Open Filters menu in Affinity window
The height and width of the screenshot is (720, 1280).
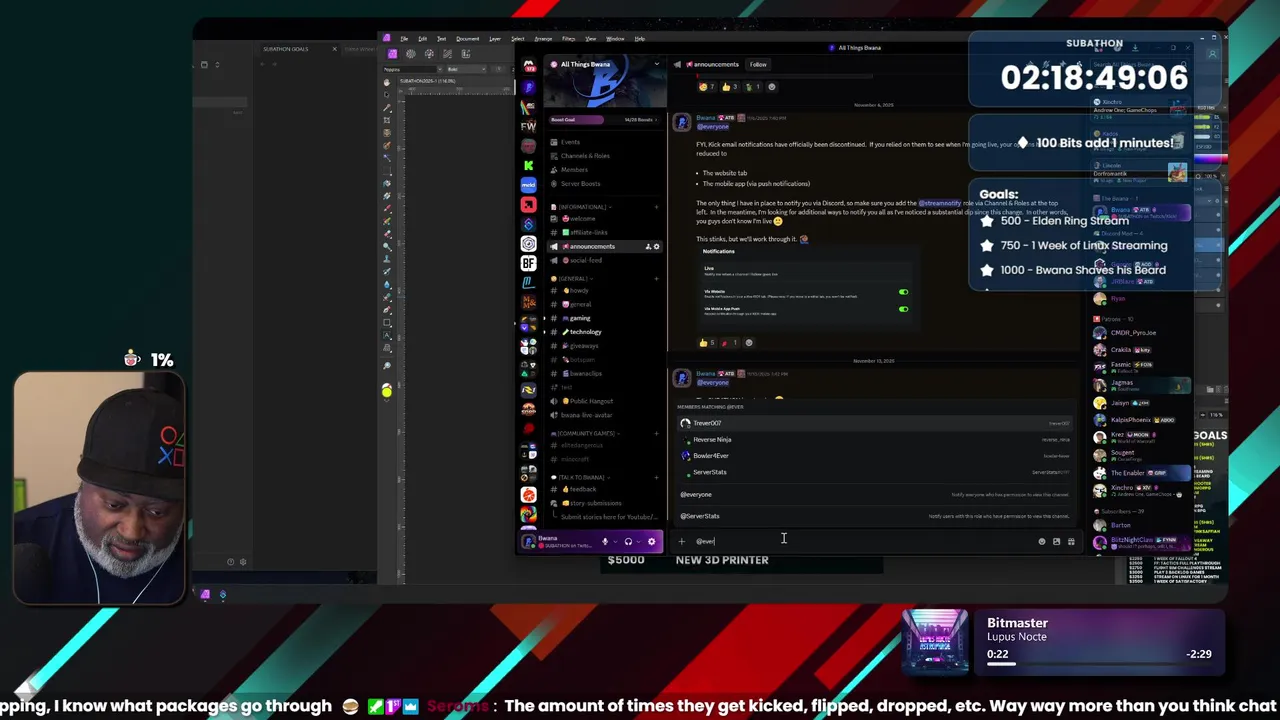point(568,39)
